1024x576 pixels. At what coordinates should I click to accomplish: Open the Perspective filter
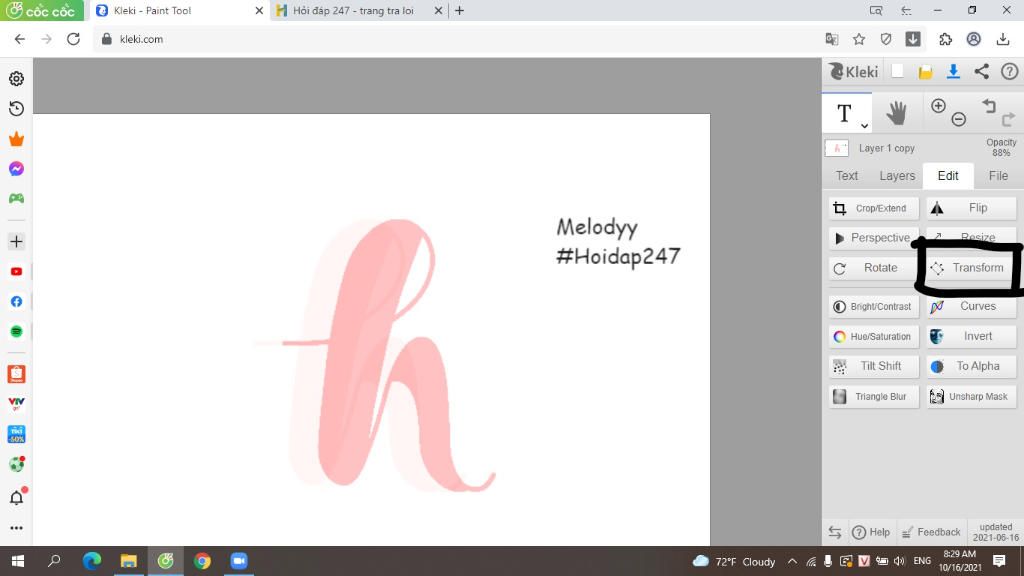pos(874,238)
